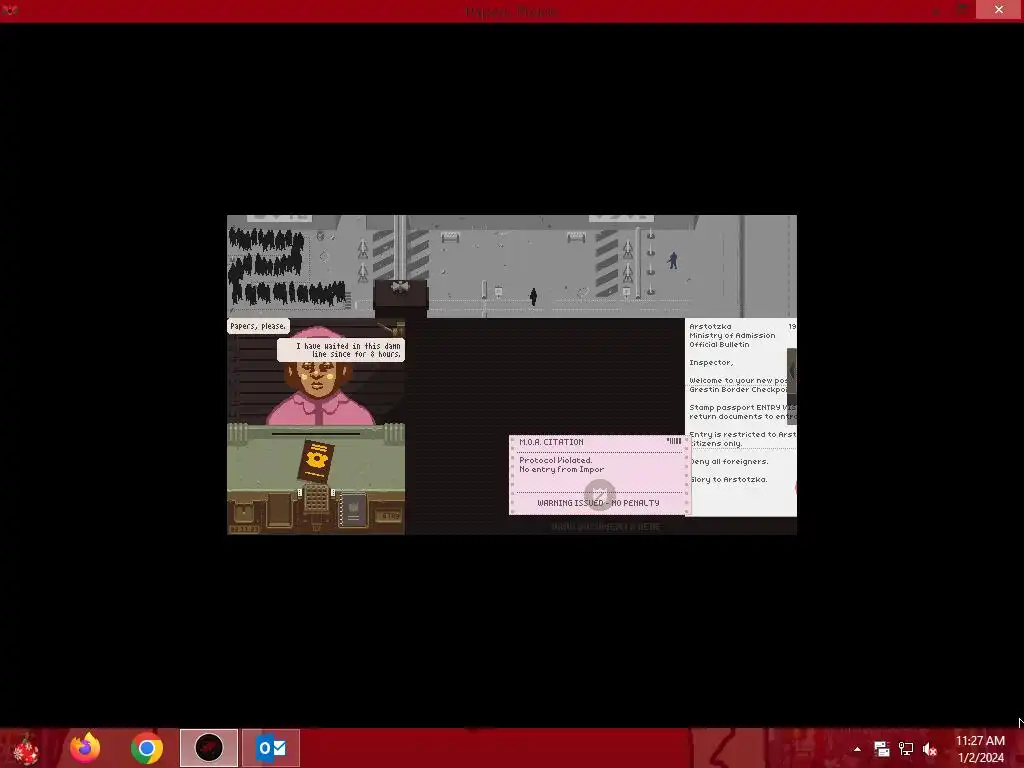
Task: Show hidden system tray icons
Action: pos(857,749)
